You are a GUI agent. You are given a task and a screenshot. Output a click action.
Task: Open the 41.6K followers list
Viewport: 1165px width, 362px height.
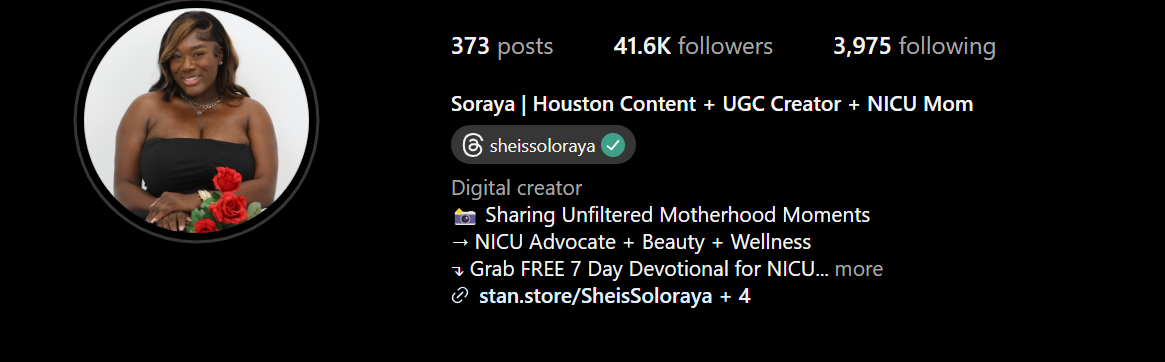point(692,46)
